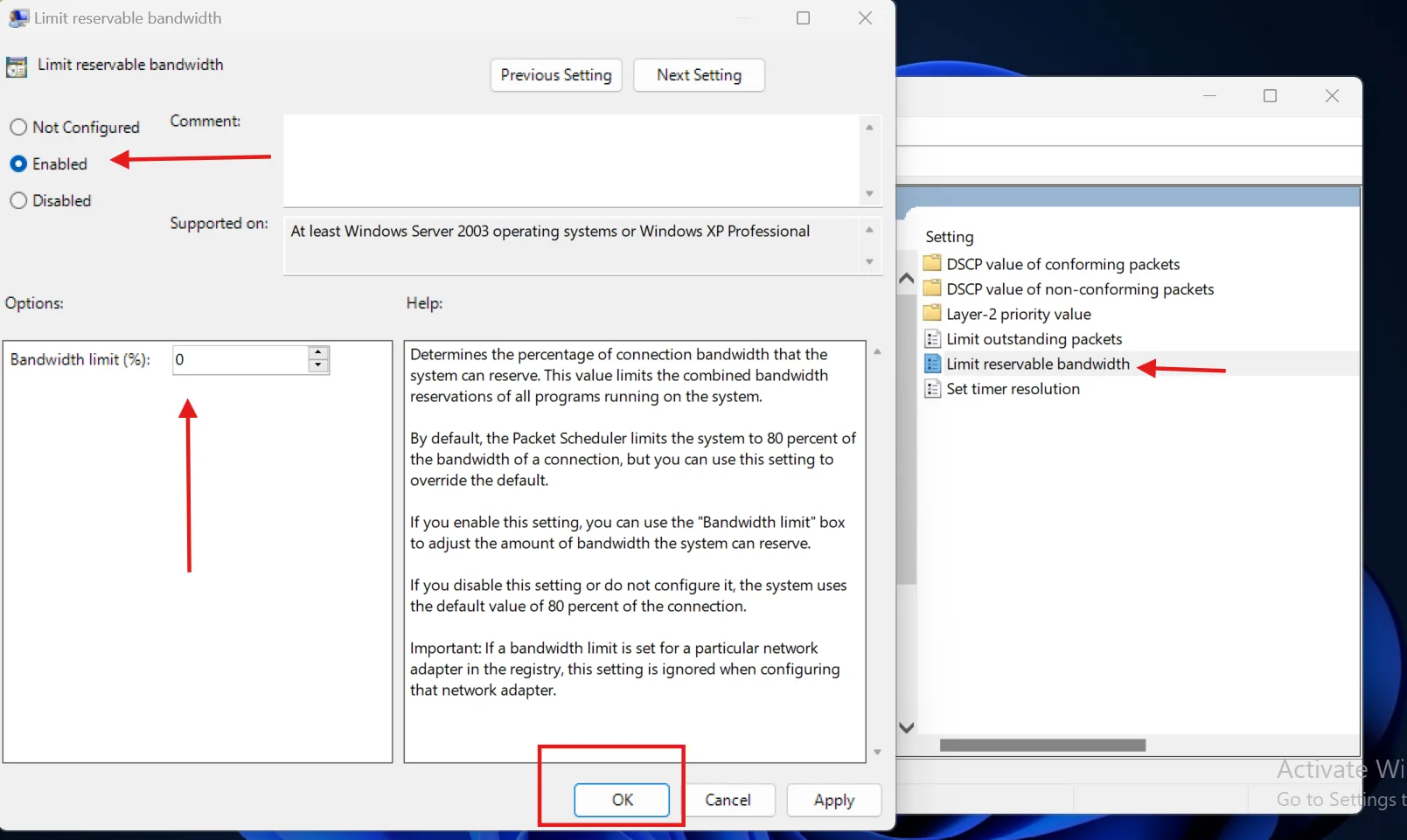Viewport: 1407px width, 840px height.
Task: Click Supported on box scroll up arrow
Action: click(869, 230)
